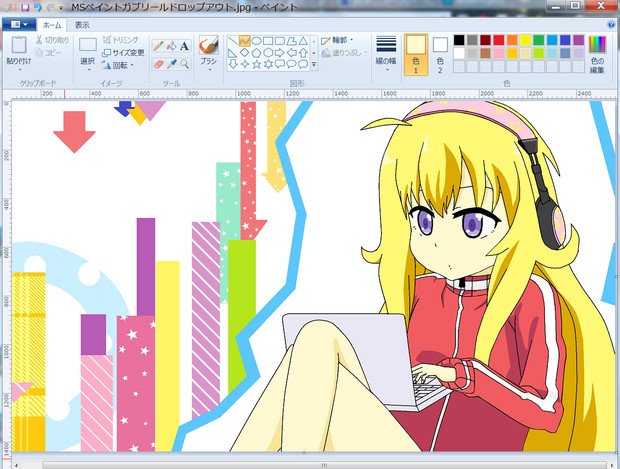Image resolution: width=620 pixels, height=469 pixels.
Task: Select the Fill with color bucket tool
Action: click(x=171, y=46)
